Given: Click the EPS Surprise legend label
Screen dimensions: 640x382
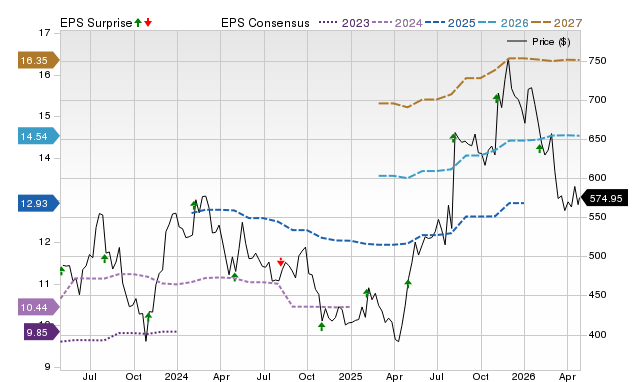Looking at the screenshot, I should click(x=96, y=23).
